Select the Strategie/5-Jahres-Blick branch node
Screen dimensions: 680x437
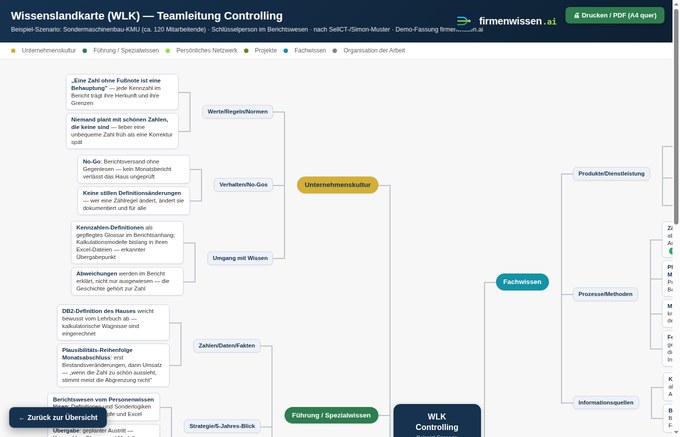click(x=222, y=426)
